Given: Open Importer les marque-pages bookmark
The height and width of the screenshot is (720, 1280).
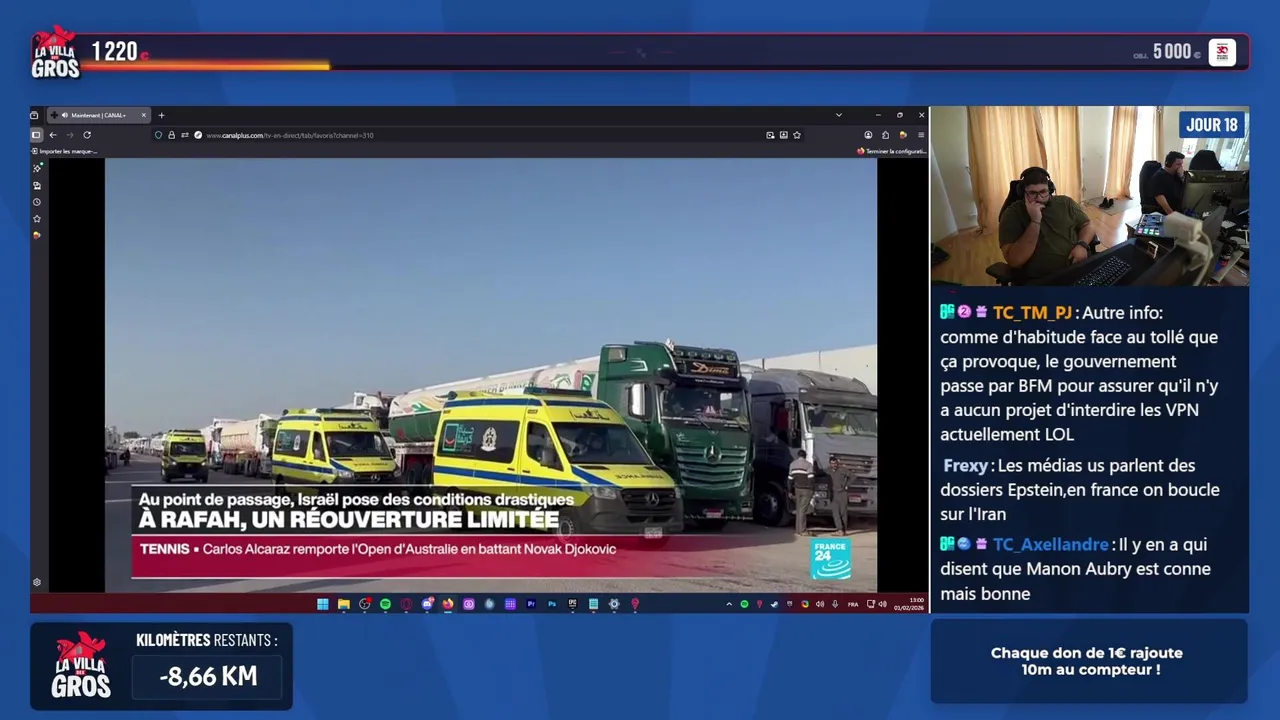Looking at the screenshot, I should (65, 151).
